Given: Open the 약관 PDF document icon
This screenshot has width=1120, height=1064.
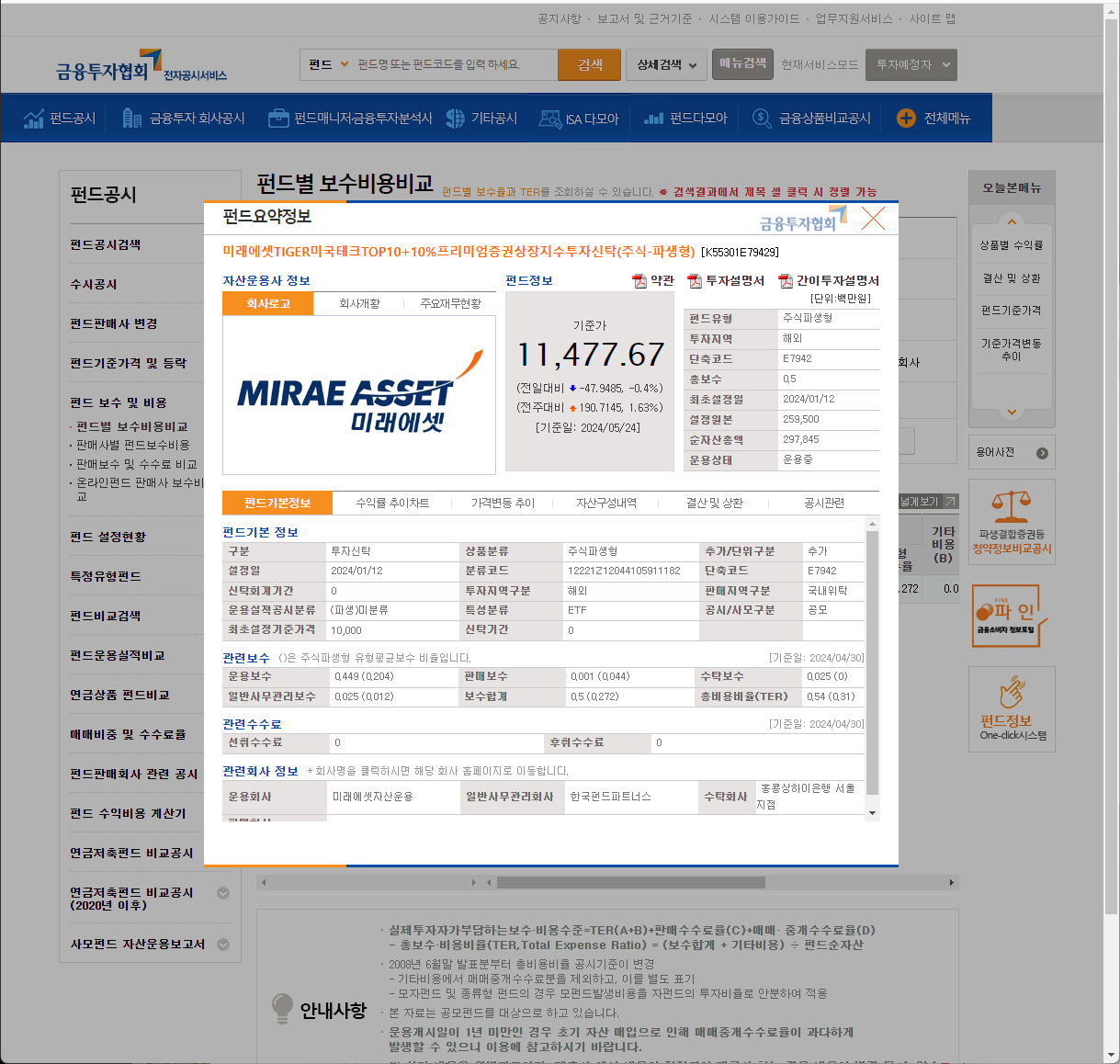Looking at the screenshot, I should point(639,281).
